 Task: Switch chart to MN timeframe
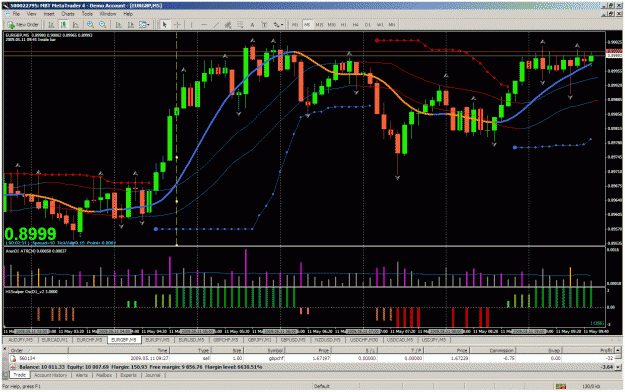(x=392, y=25)
